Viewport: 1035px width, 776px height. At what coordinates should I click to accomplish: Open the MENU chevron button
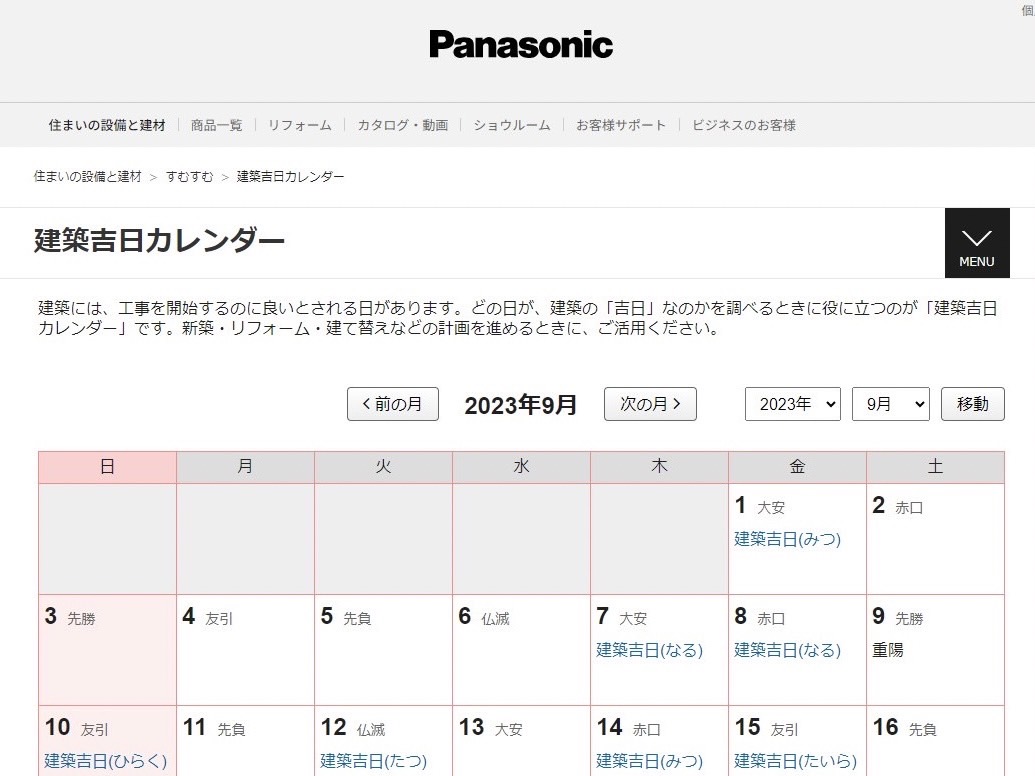coord(977,243)
